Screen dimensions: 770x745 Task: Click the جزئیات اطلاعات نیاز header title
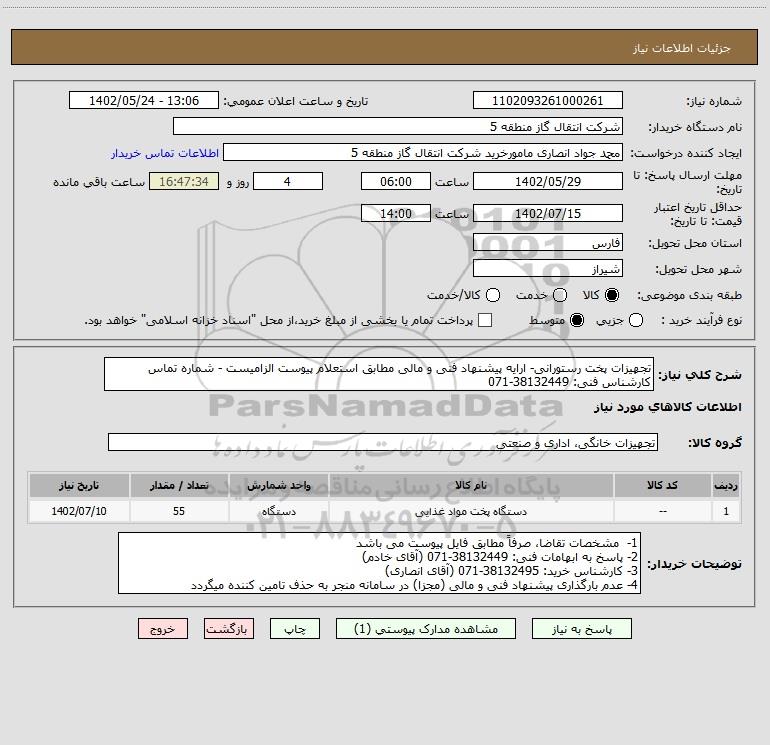(682, 48)
